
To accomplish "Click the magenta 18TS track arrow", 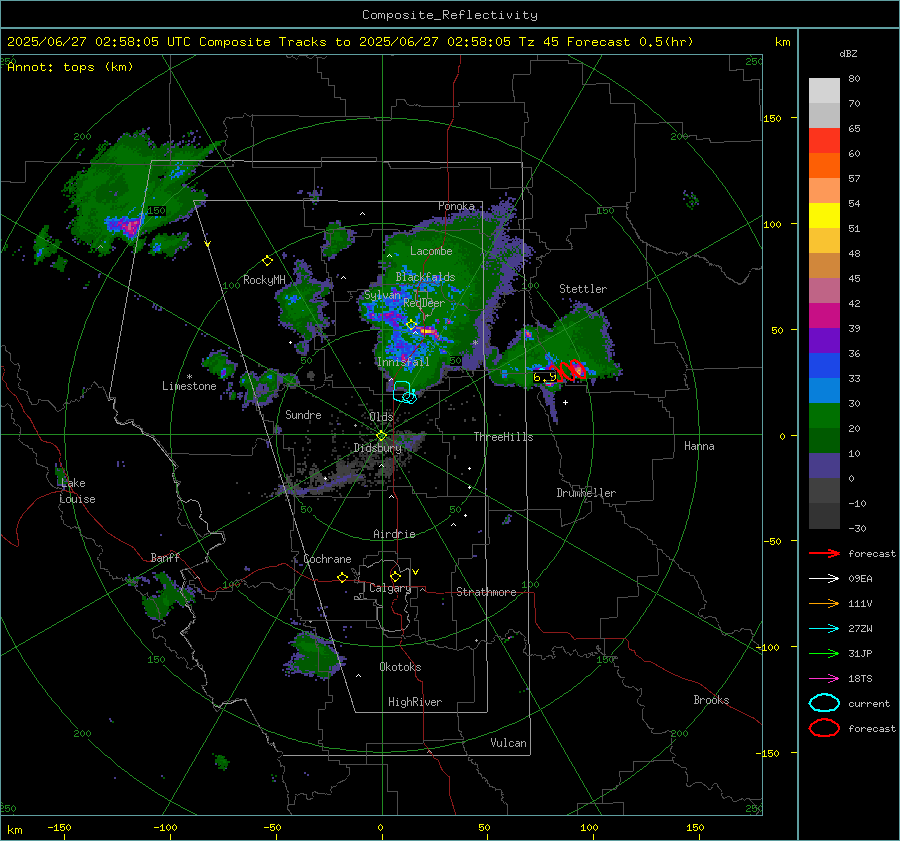I will 824,679.
